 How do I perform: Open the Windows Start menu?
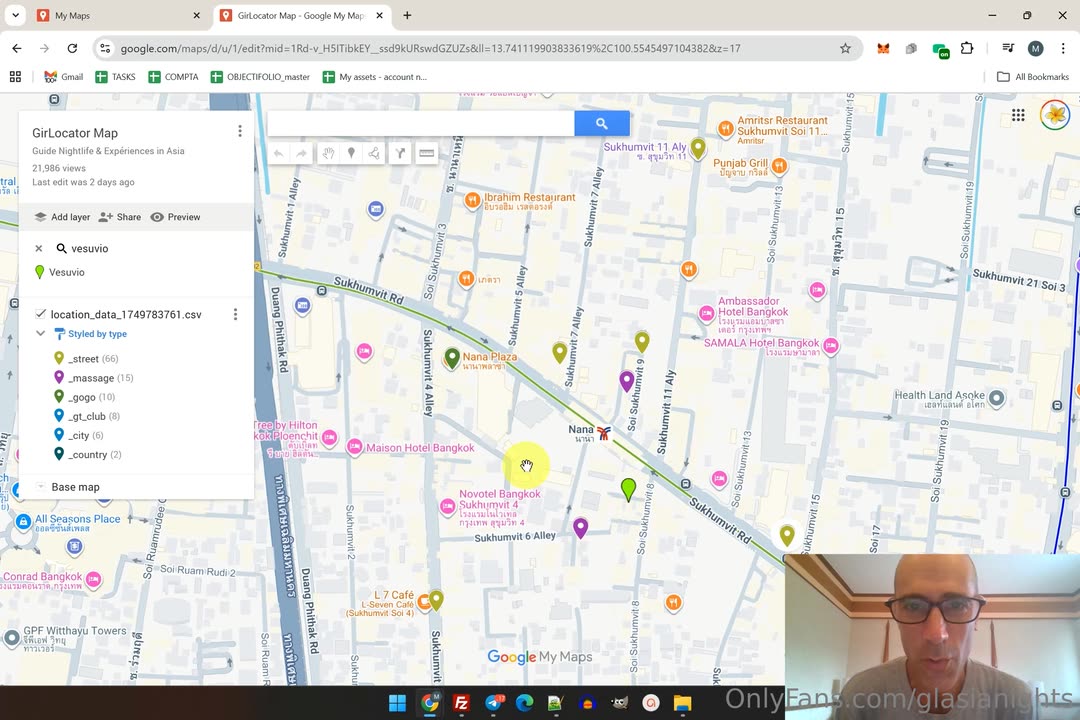tap(397, 703)
